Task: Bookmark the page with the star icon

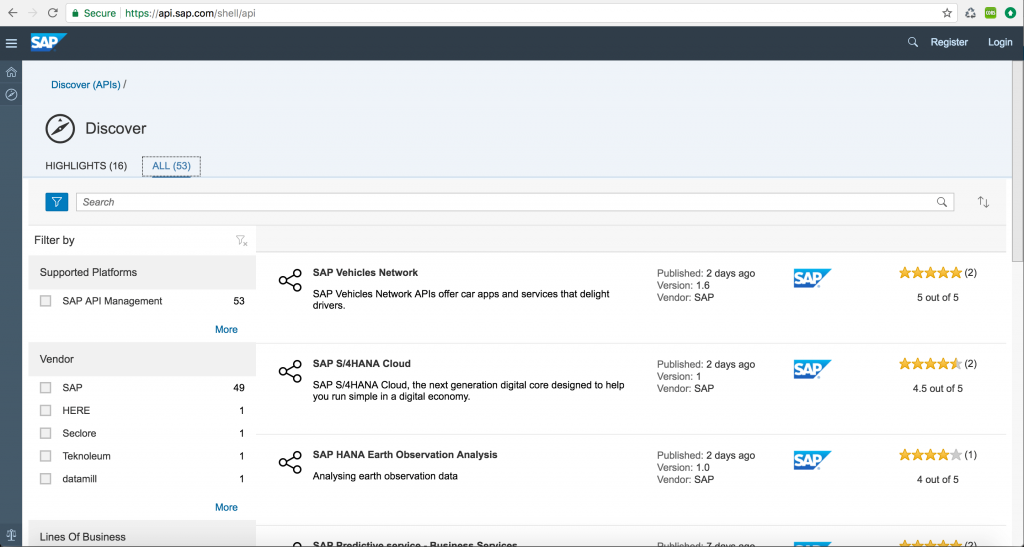Action: (947, 13)
